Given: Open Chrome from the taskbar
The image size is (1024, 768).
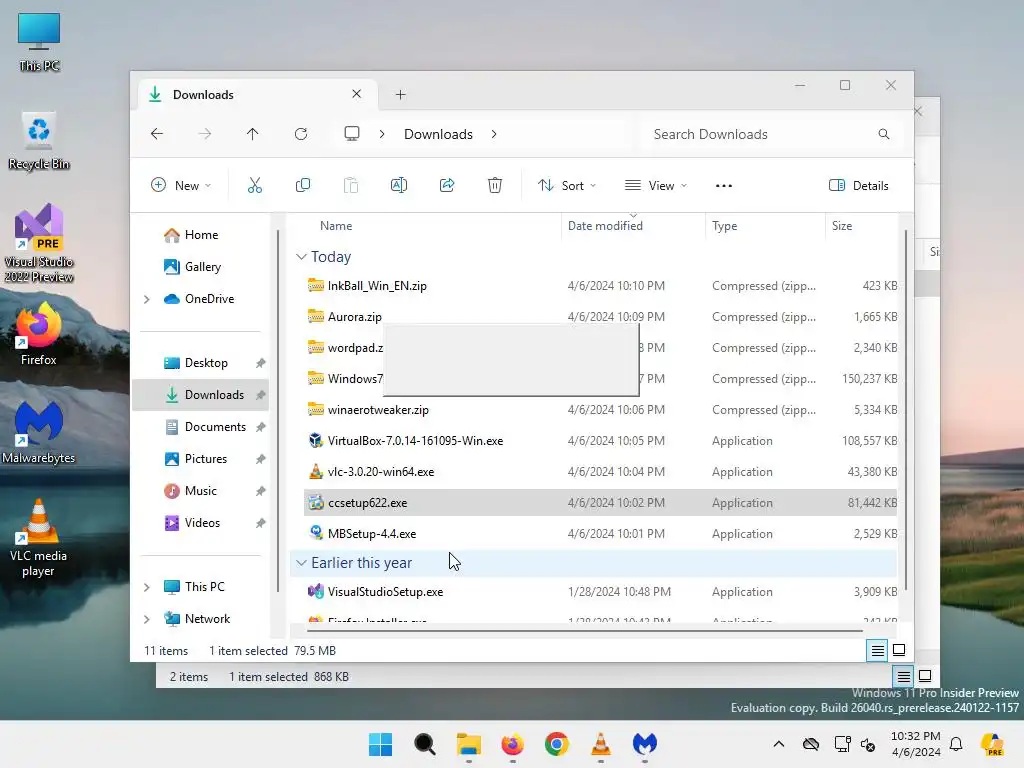Looking at the screenshot, I should tap(556, 744).
